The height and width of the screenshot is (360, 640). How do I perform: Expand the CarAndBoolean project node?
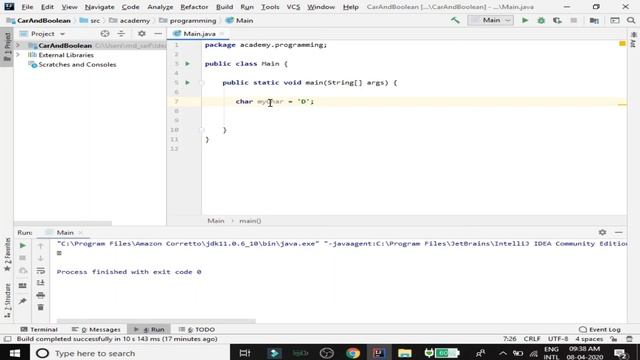(x=18, y=45)
